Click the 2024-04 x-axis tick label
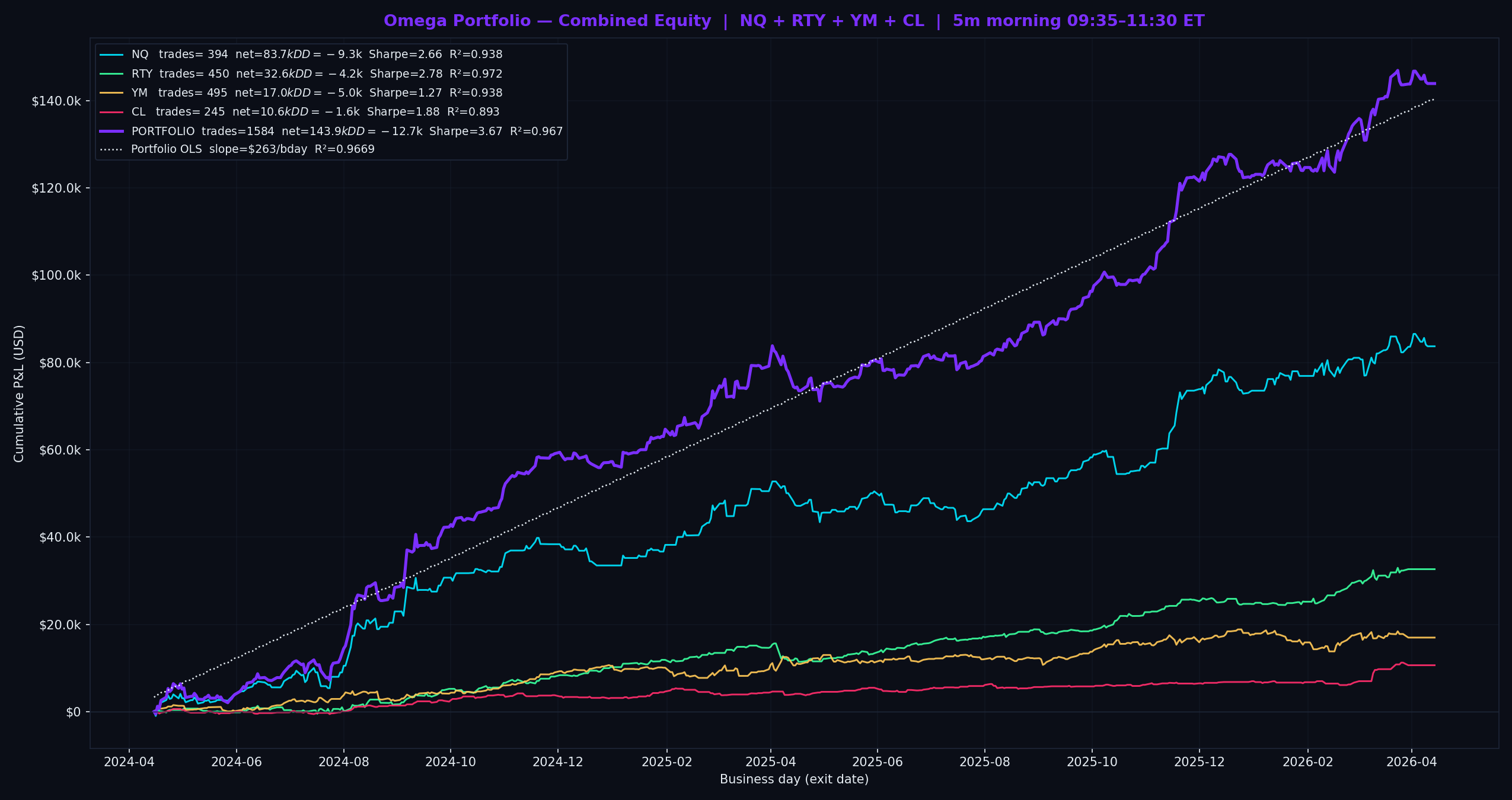The height and width of the screenshot is (800, 1512). coord(129,762)
